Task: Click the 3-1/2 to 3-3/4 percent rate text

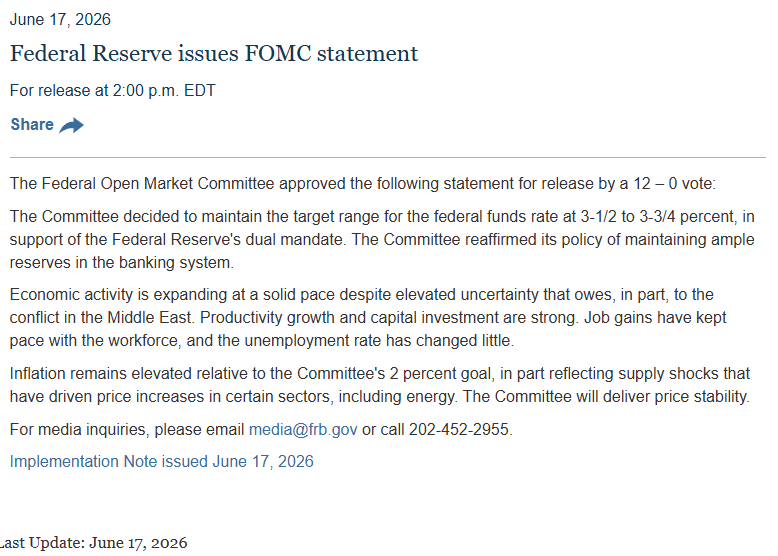Action: click(x=657, y=216)
